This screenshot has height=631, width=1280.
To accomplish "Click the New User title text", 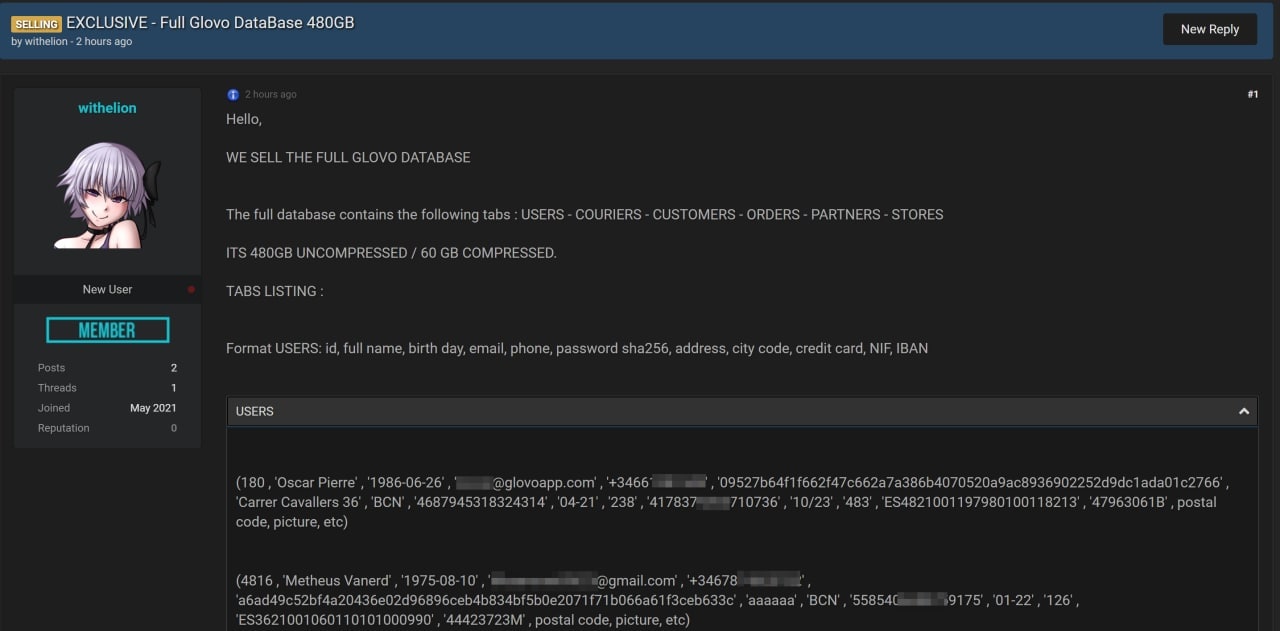I will point(107,289).
